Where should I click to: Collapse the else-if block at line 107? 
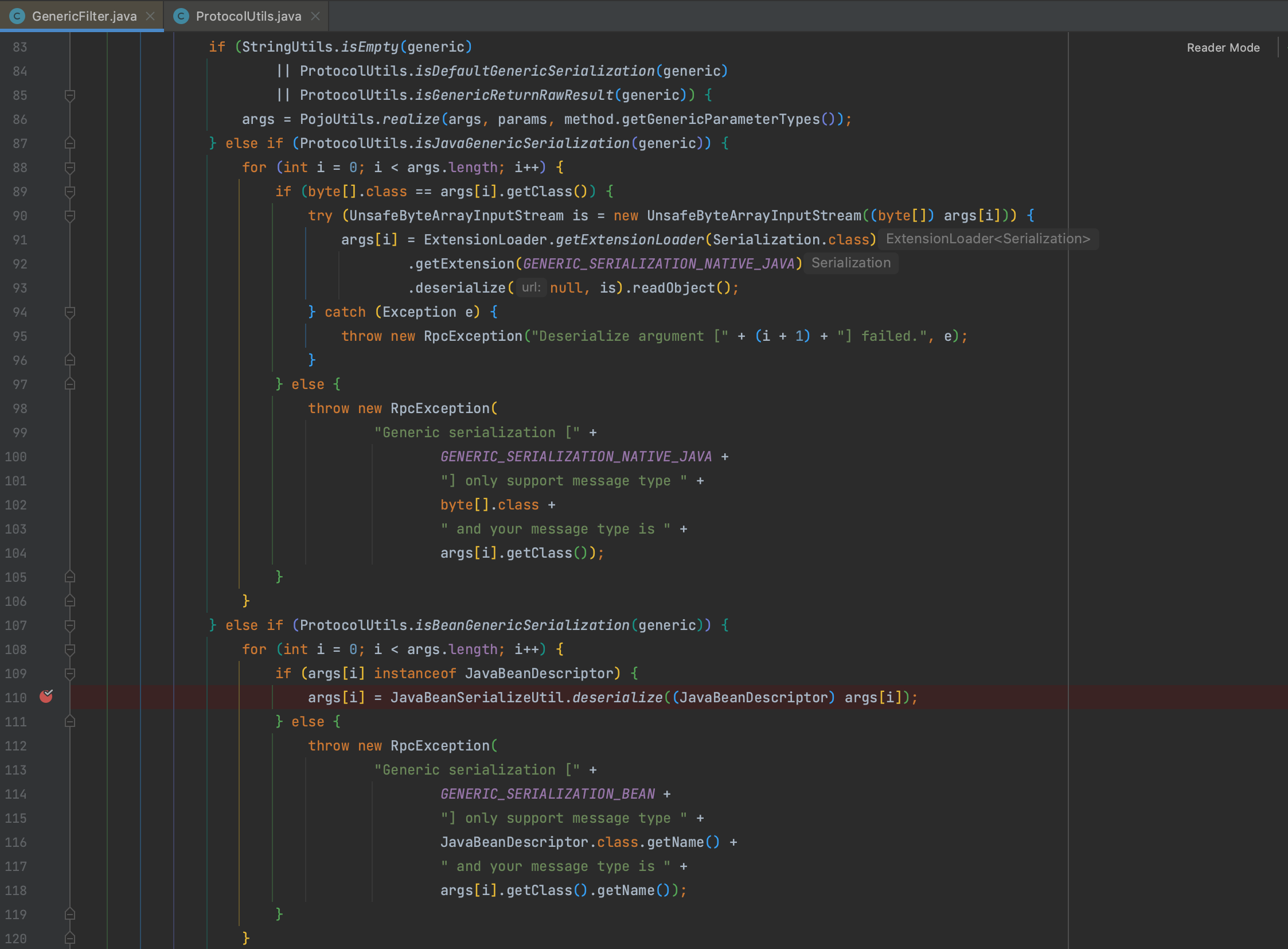pos(70,625)
